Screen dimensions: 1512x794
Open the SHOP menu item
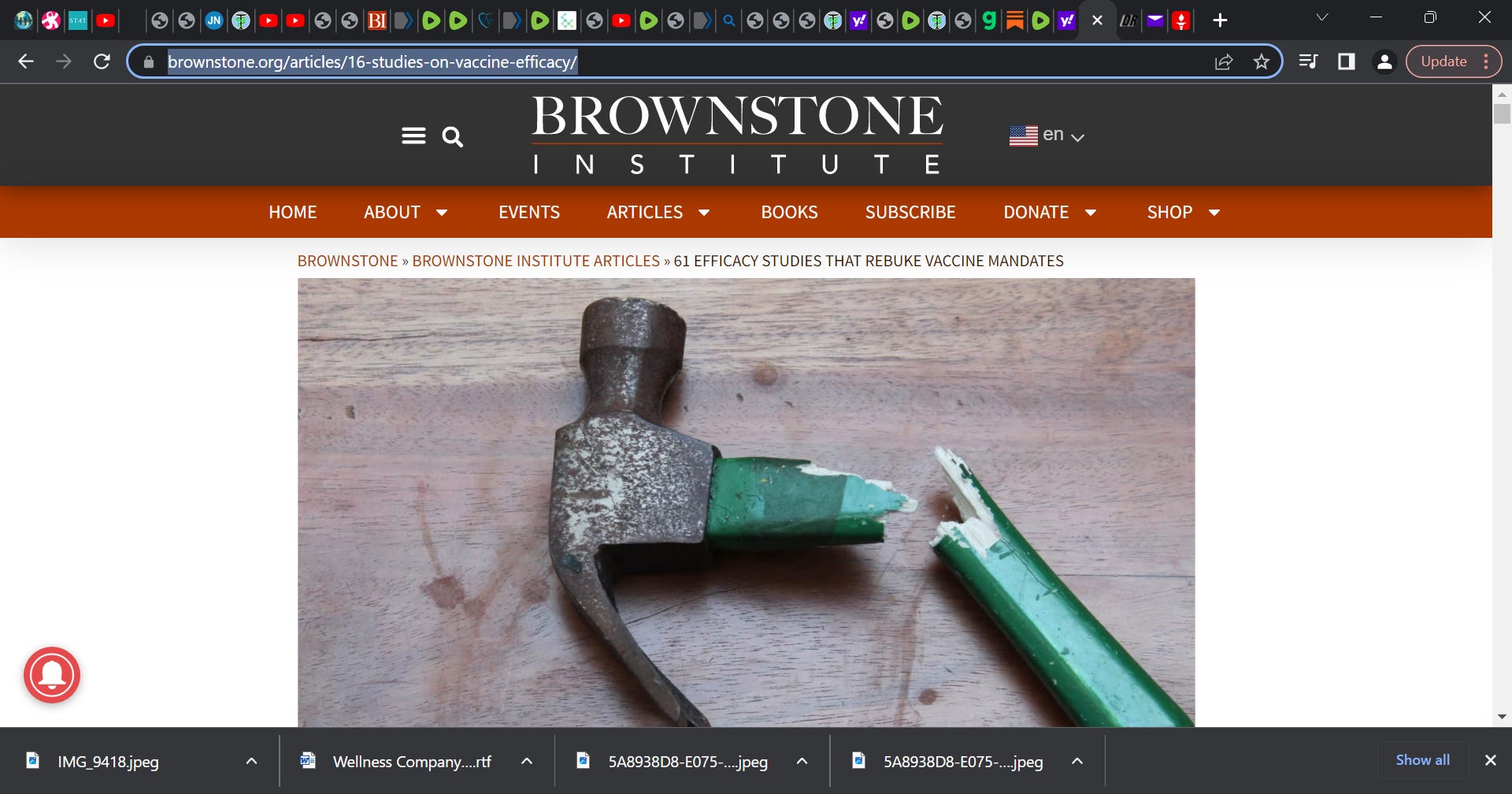click(x=1169, y=212)
